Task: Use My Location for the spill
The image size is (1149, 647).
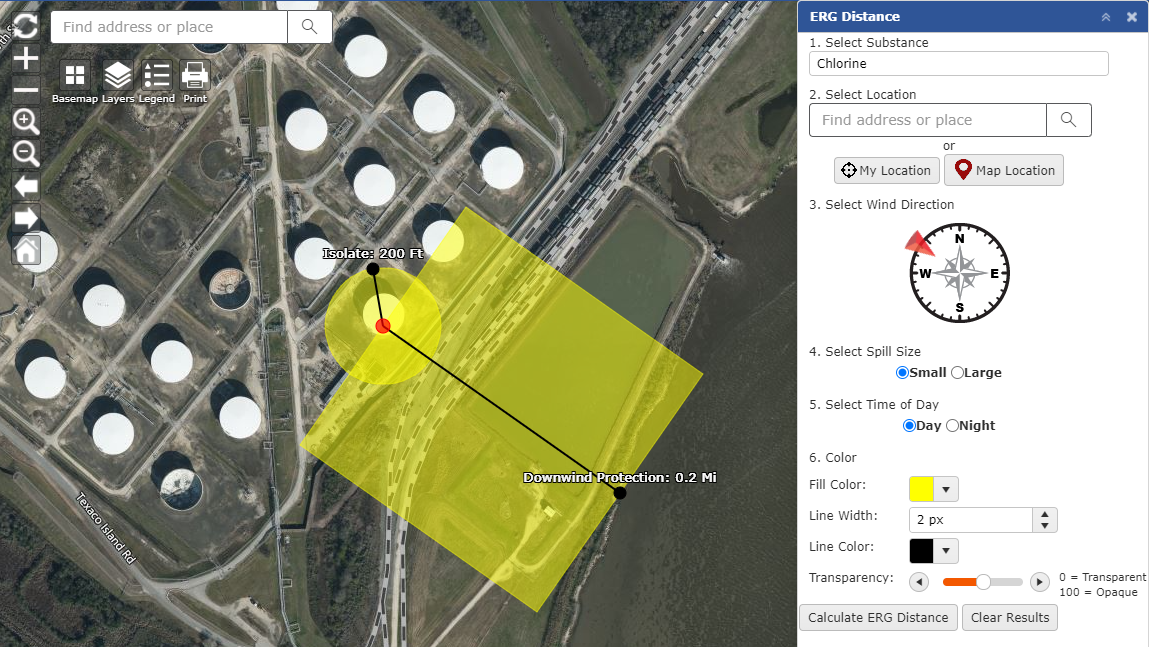Action: [x=887, y=171]
